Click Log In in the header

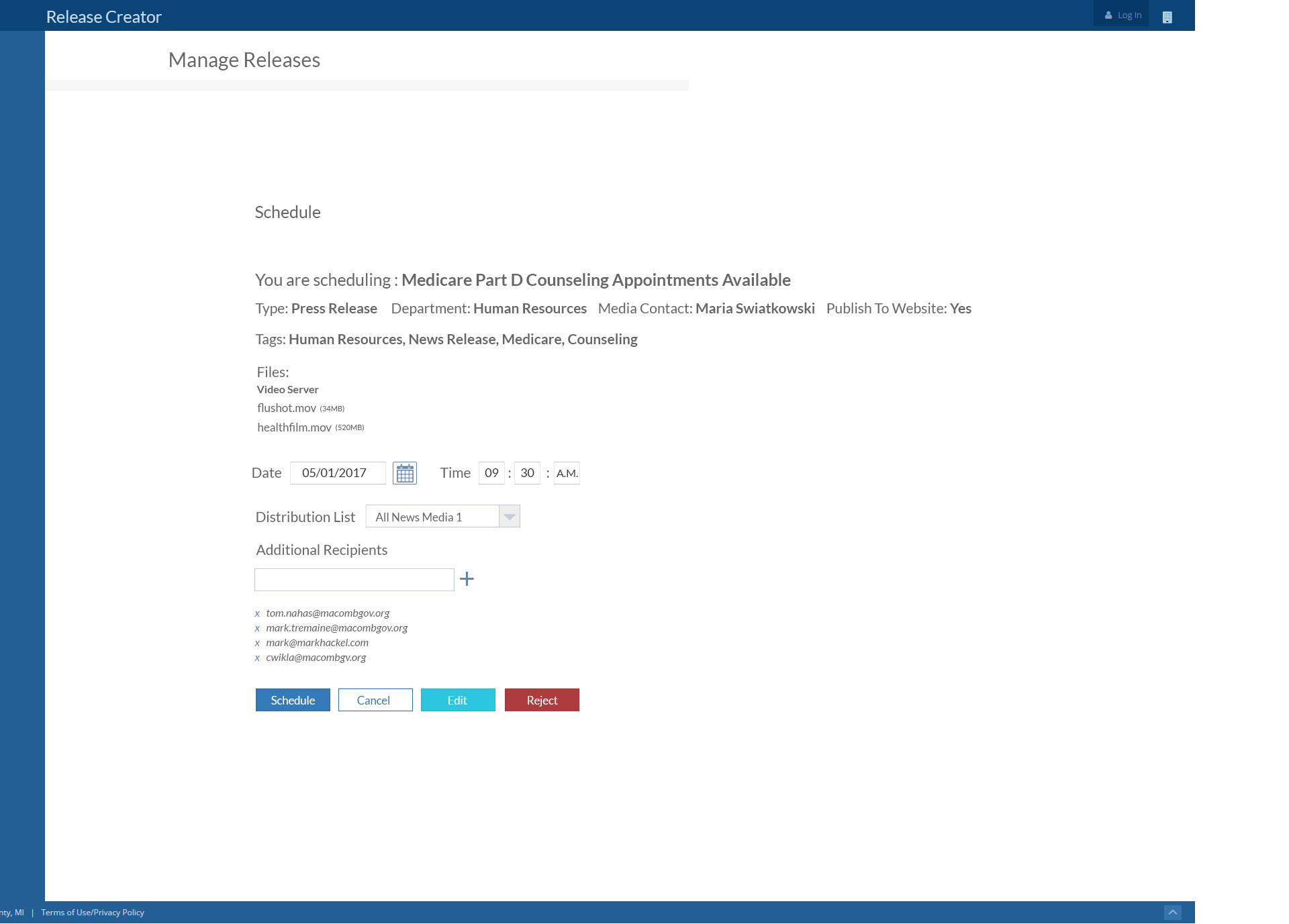click(x=1123, y=15)
